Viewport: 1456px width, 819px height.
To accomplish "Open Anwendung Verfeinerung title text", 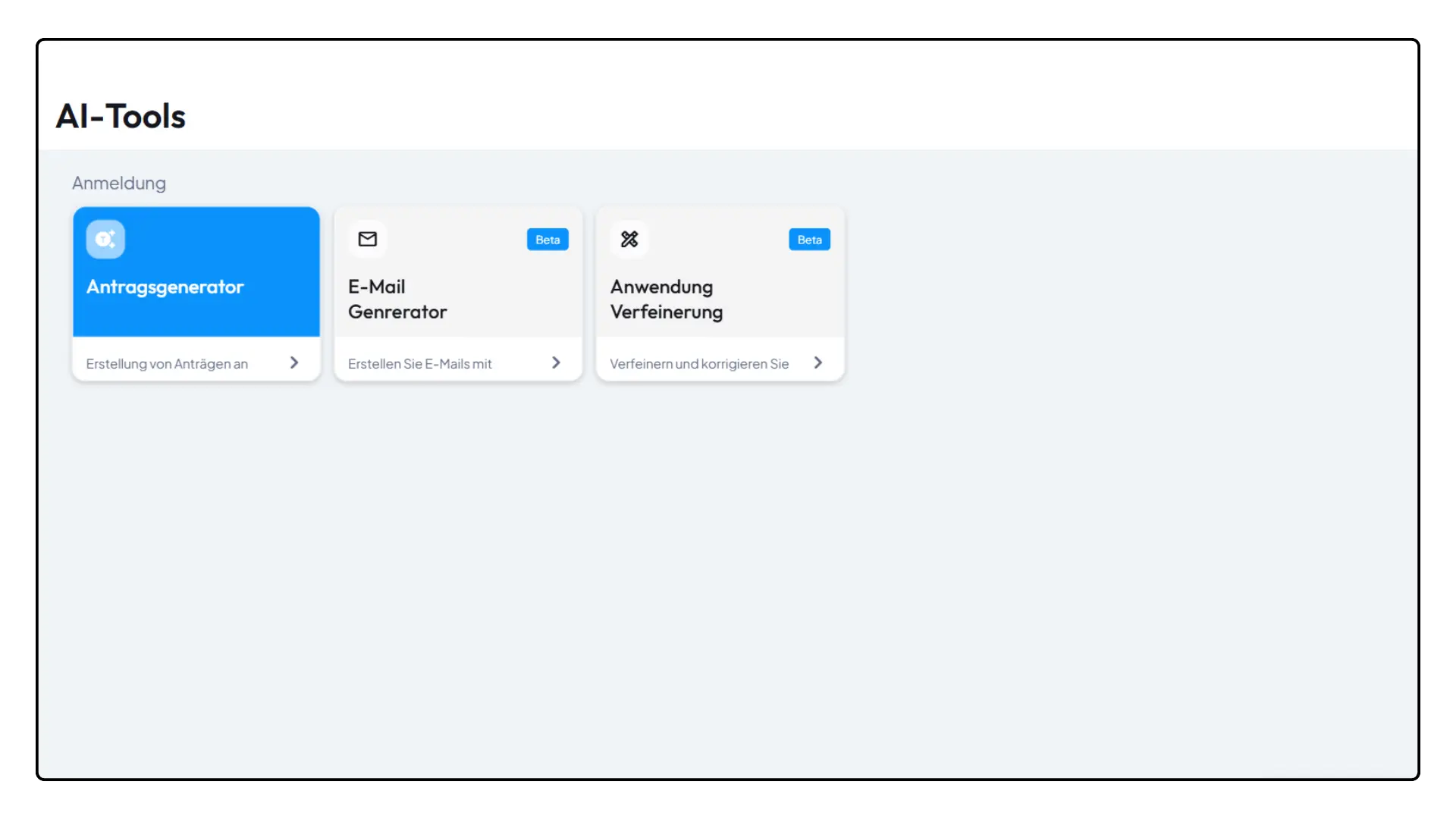I will (666, 300).
